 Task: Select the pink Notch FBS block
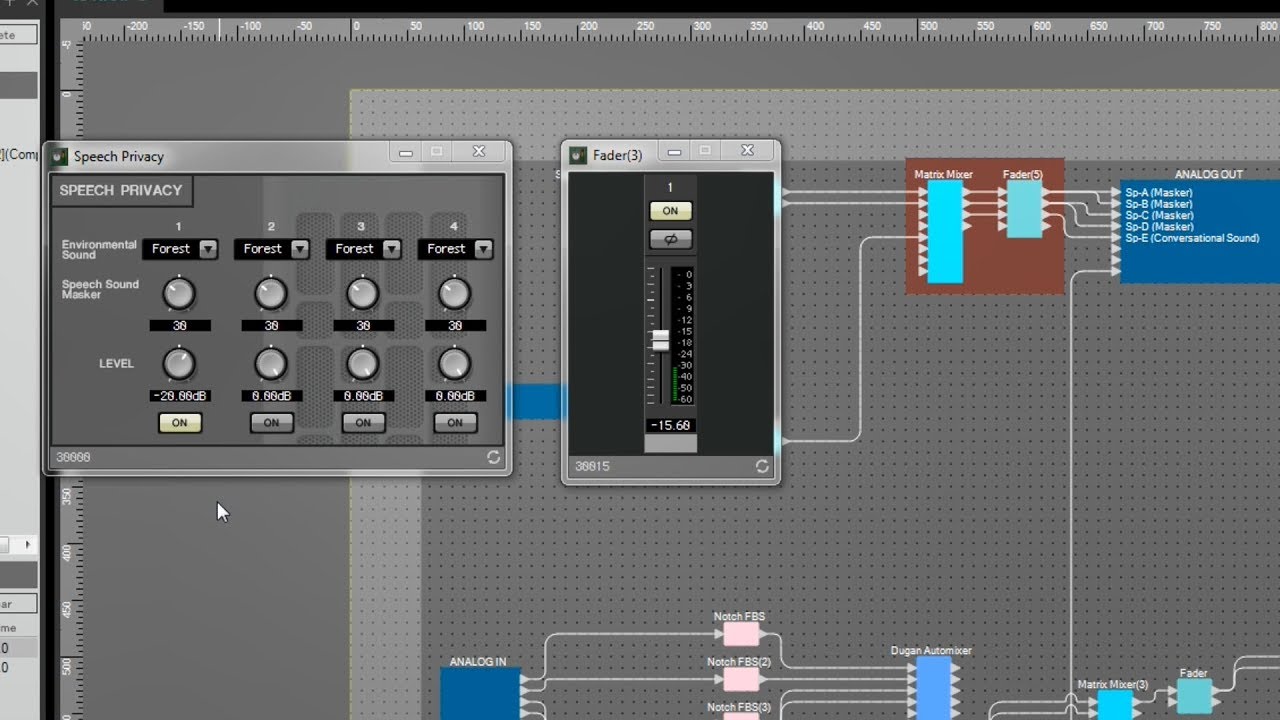pyautogui.click(x=741, y=634)
